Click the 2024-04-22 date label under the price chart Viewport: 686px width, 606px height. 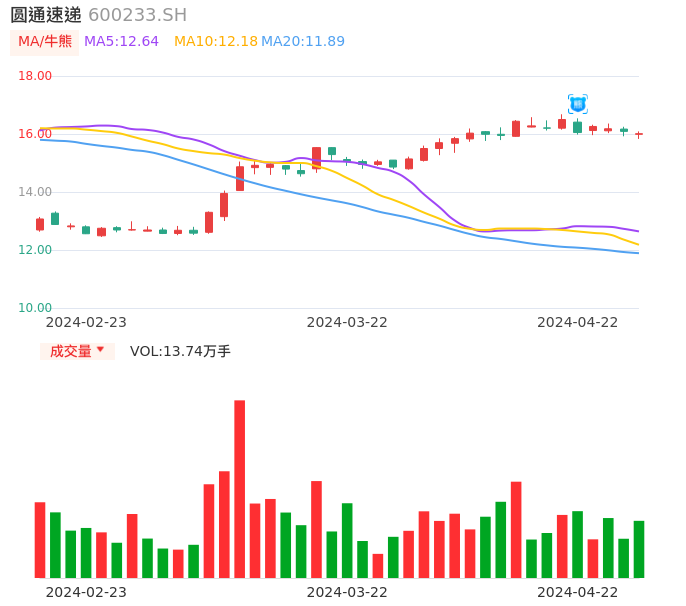click(x=577, y=322)
